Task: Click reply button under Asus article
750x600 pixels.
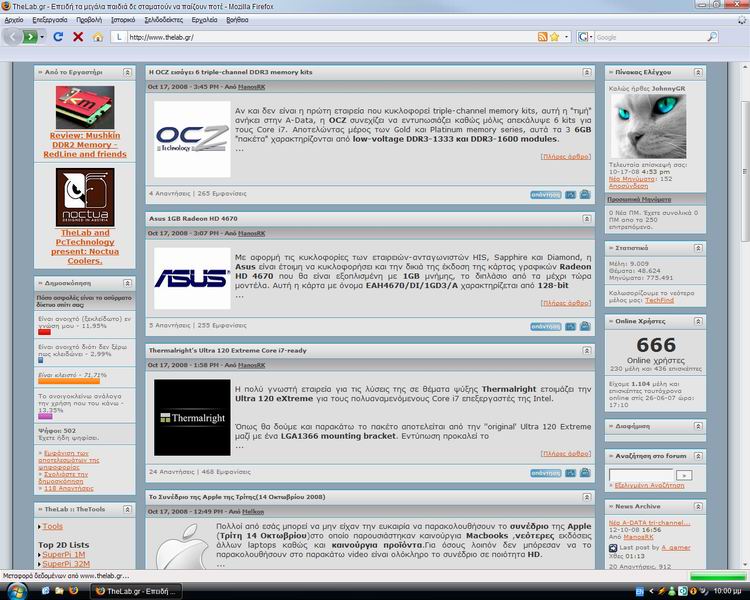Action: pyautogui.click(x=546, y=326)
